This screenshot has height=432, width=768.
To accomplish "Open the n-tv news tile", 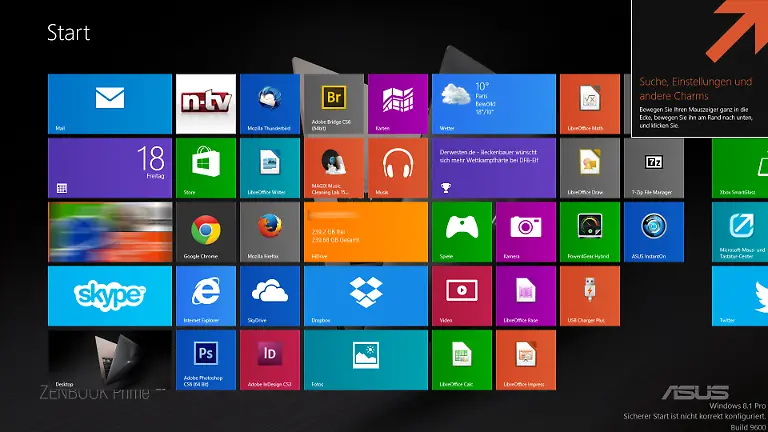I will pyautogui.click(x=206, y=103).
